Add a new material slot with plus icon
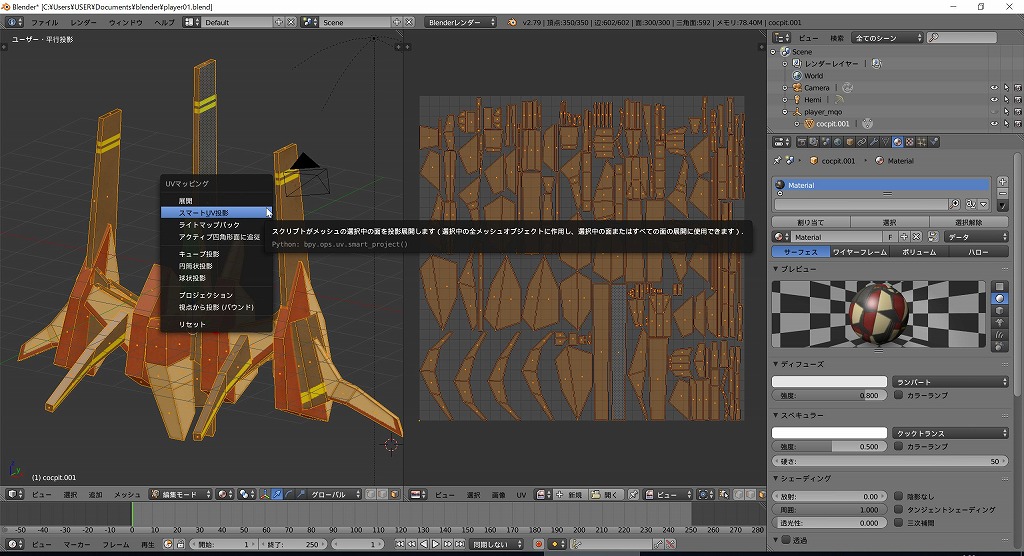 coord(1003,181)
